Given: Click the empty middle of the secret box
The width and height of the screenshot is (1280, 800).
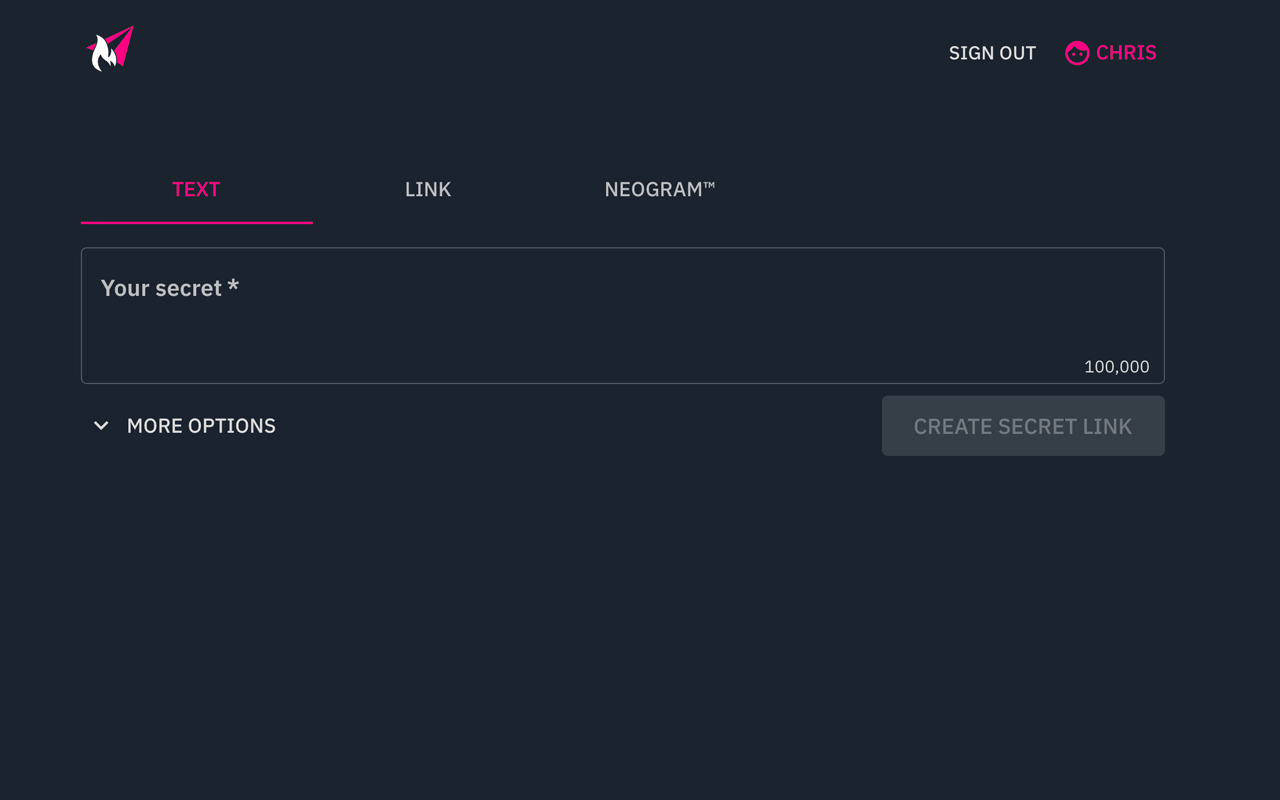Looking at the screenshot, I should tap(622, 325).
